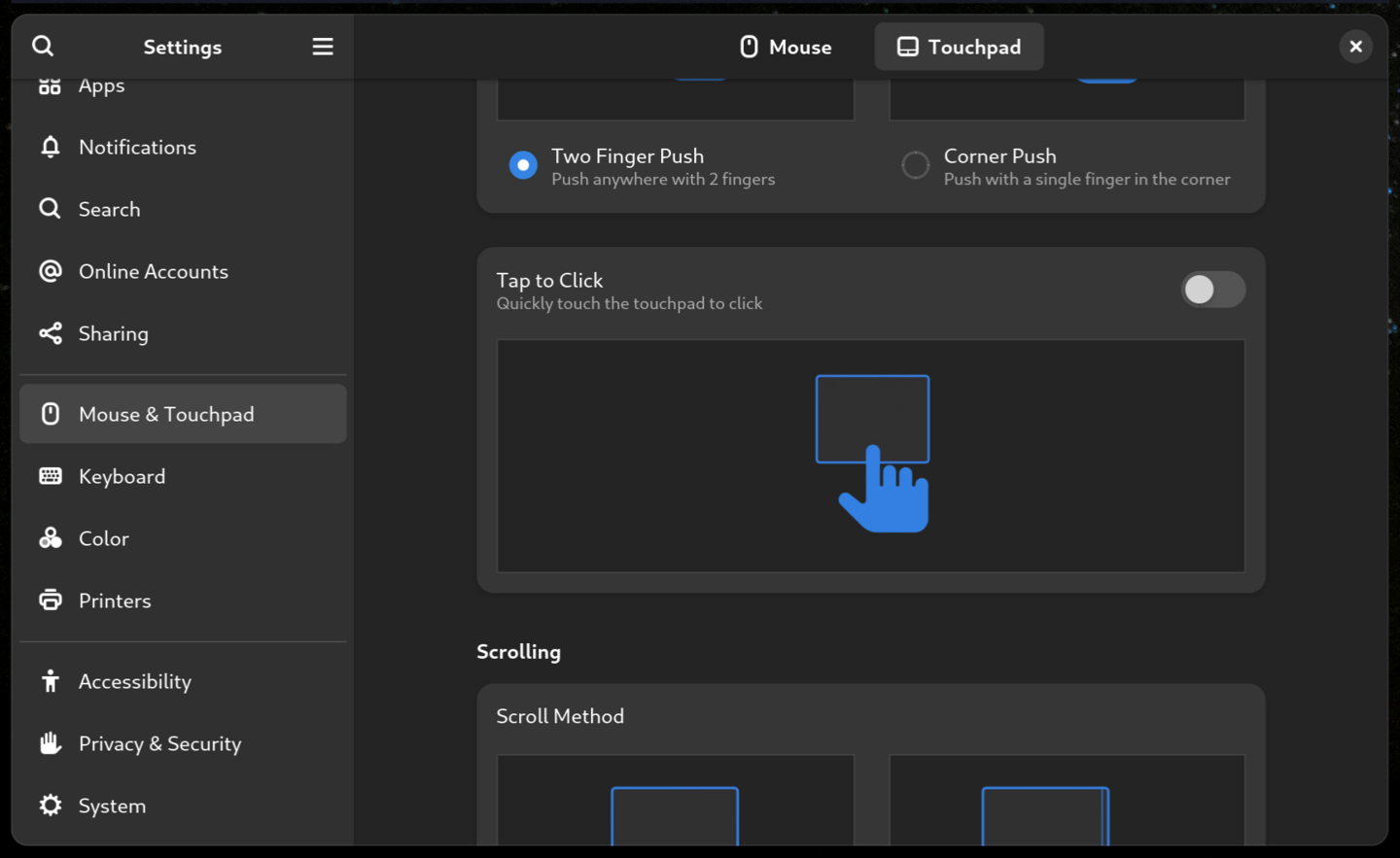Click the Color icon in sidebar
This screenshot has width=1400, height=858.
point(51,538)
